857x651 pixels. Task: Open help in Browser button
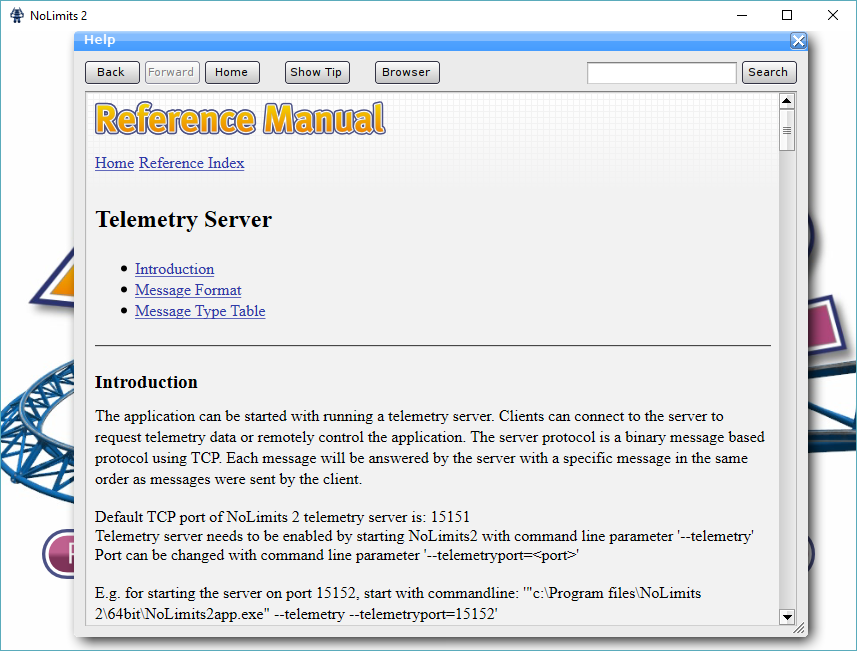(407, 72)
